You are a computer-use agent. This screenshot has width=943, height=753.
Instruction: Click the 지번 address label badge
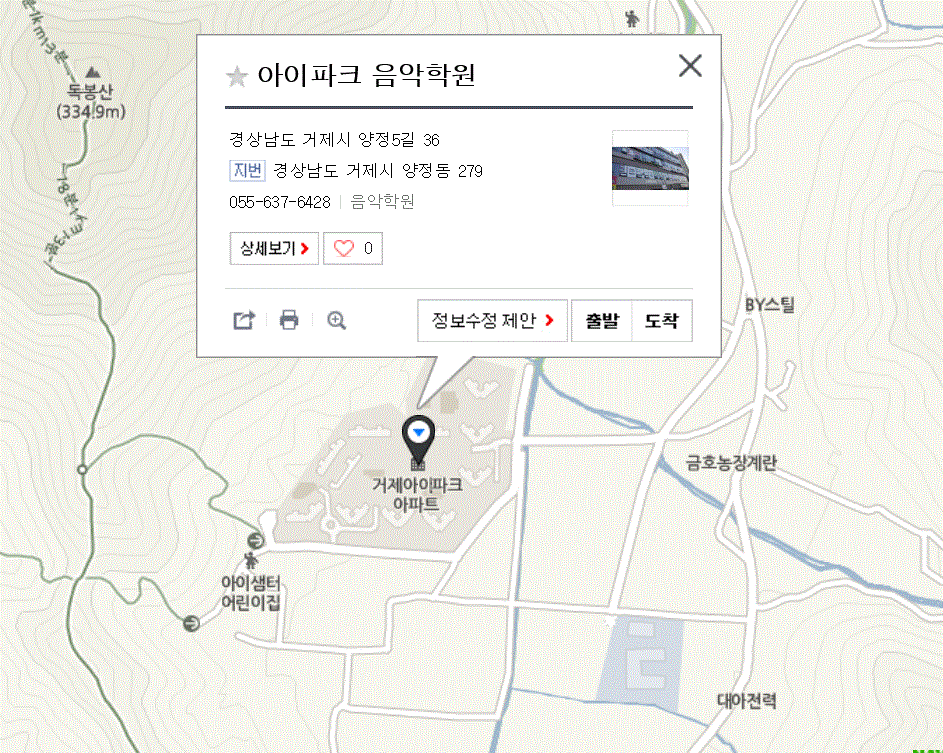point(247,170)
